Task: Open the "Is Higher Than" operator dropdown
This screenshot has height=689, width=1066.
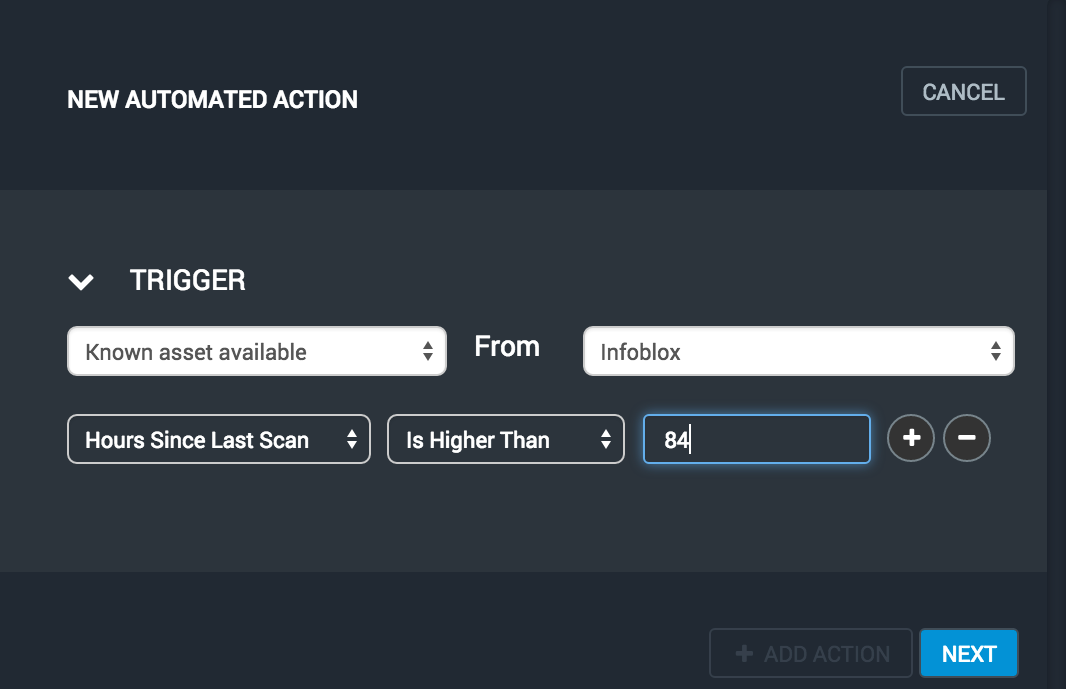Action: point(505,440)
